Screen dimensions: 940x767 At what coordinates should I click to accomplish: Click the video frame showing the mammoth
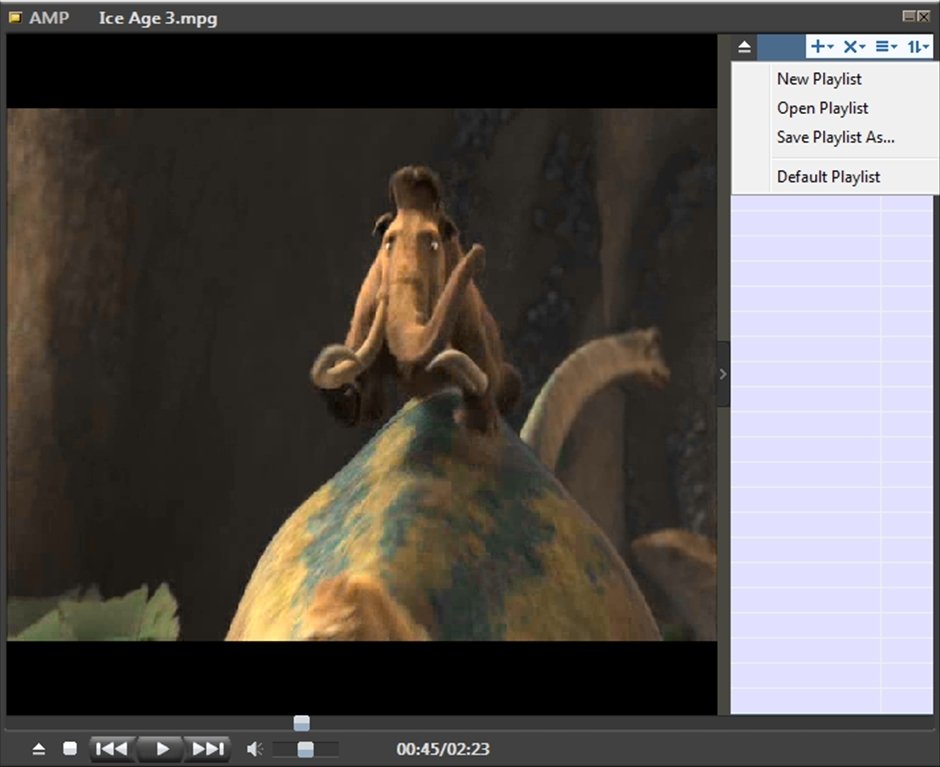tap(362, 374)
